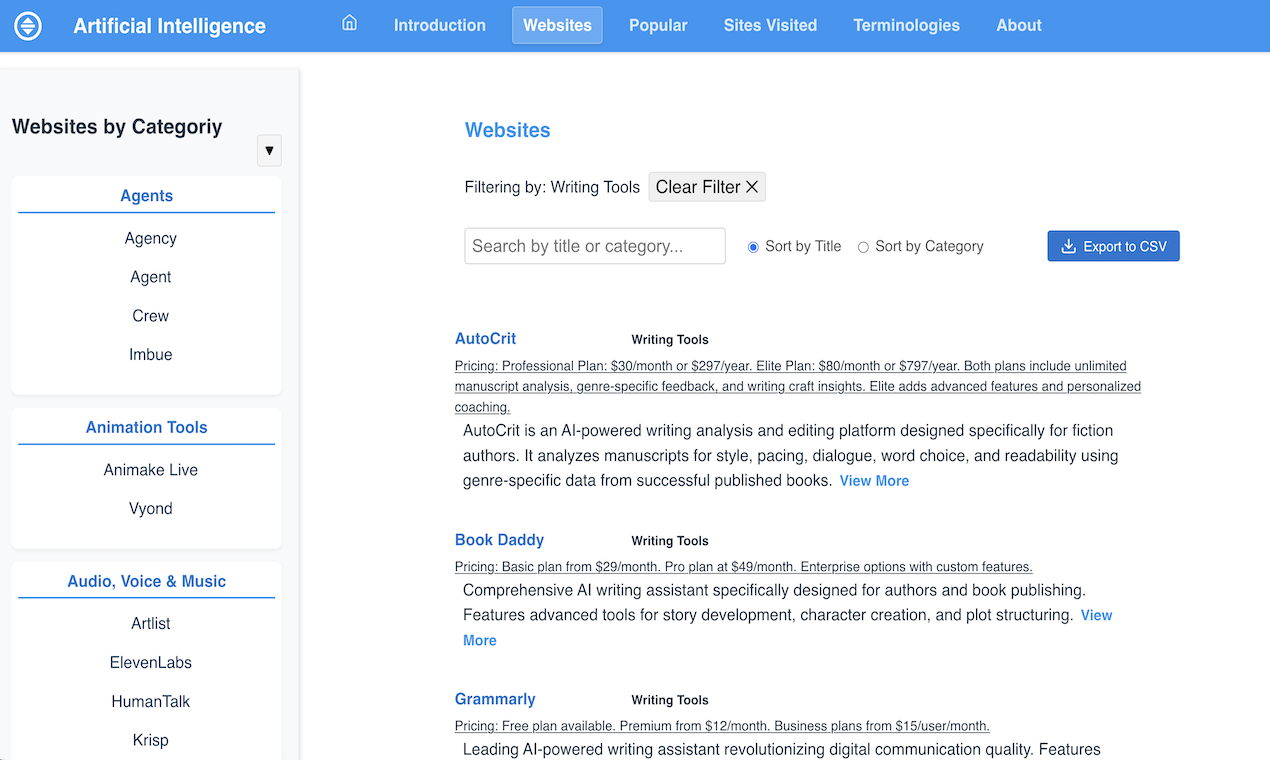Go to the home icon
This screenshot has height=760, width=1270.
(349, 24)
